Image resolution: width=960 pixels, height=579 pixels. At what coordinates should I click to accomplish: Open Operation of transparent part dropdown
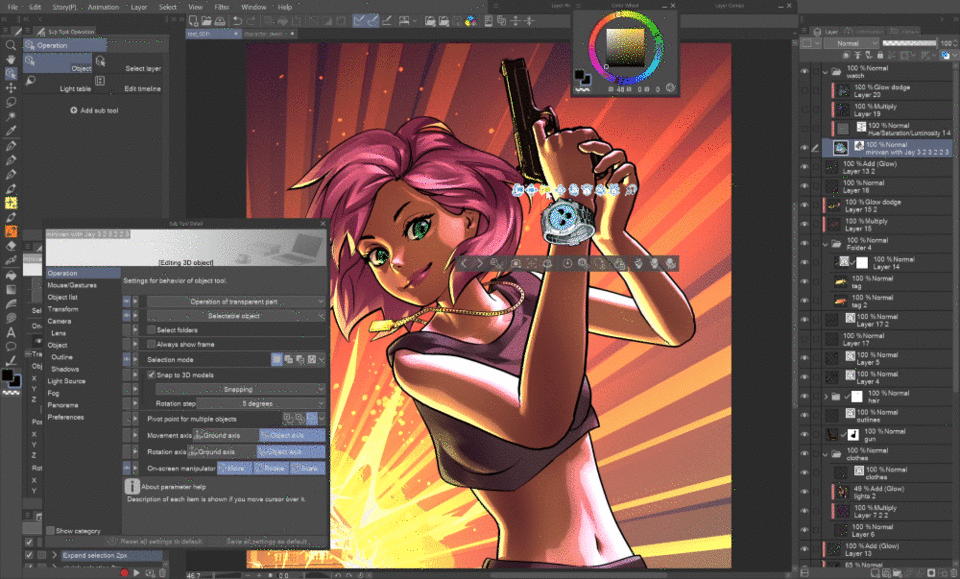236,301
